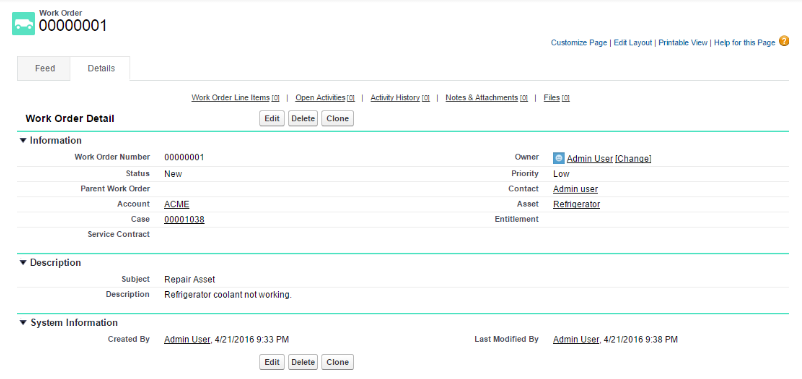Click the Service Contract label
Viewport: 802px width, 379px height.
[x=119, y=234]
